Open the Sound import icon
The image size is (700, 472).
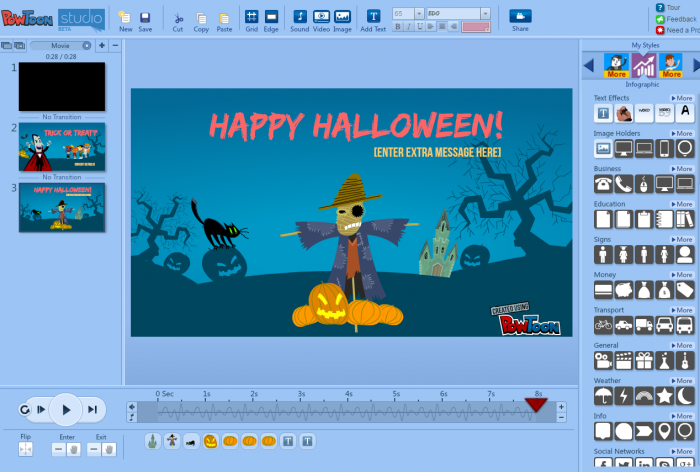(x=300, y=21)
